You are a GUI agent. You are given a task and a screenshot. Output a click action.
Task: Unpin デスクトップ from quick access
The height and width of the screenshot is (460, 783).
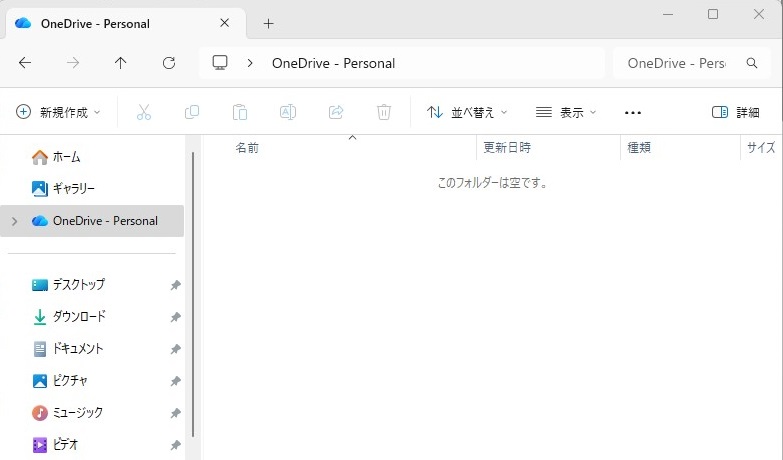175,285
